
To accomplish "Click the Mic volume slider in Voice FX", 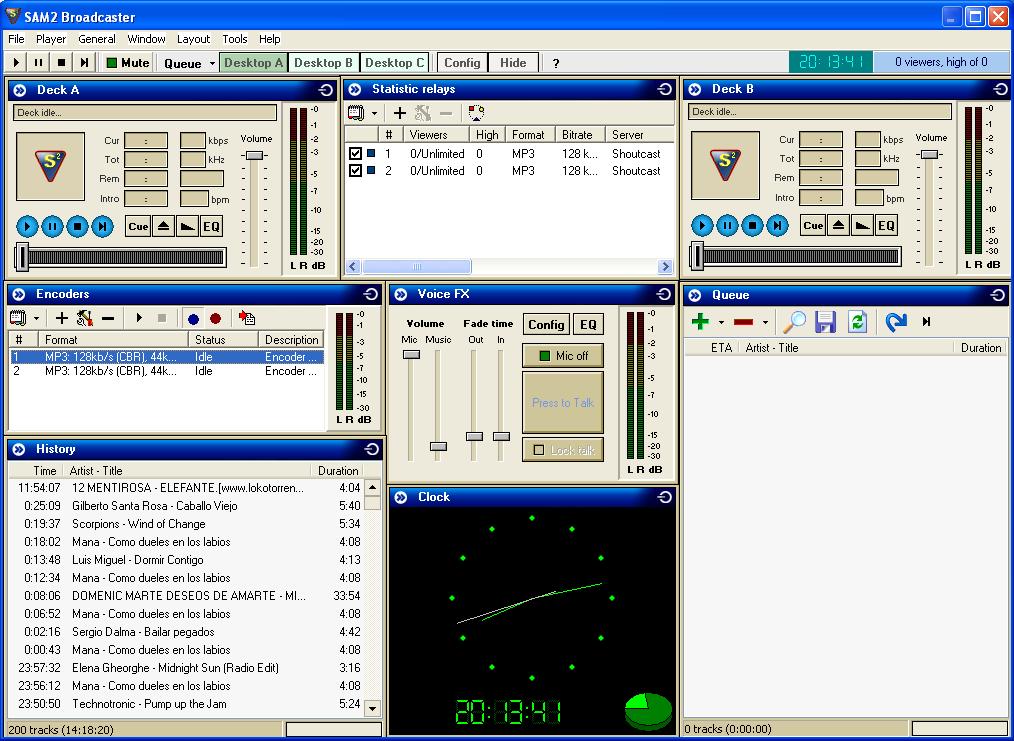I will point(411,354).
